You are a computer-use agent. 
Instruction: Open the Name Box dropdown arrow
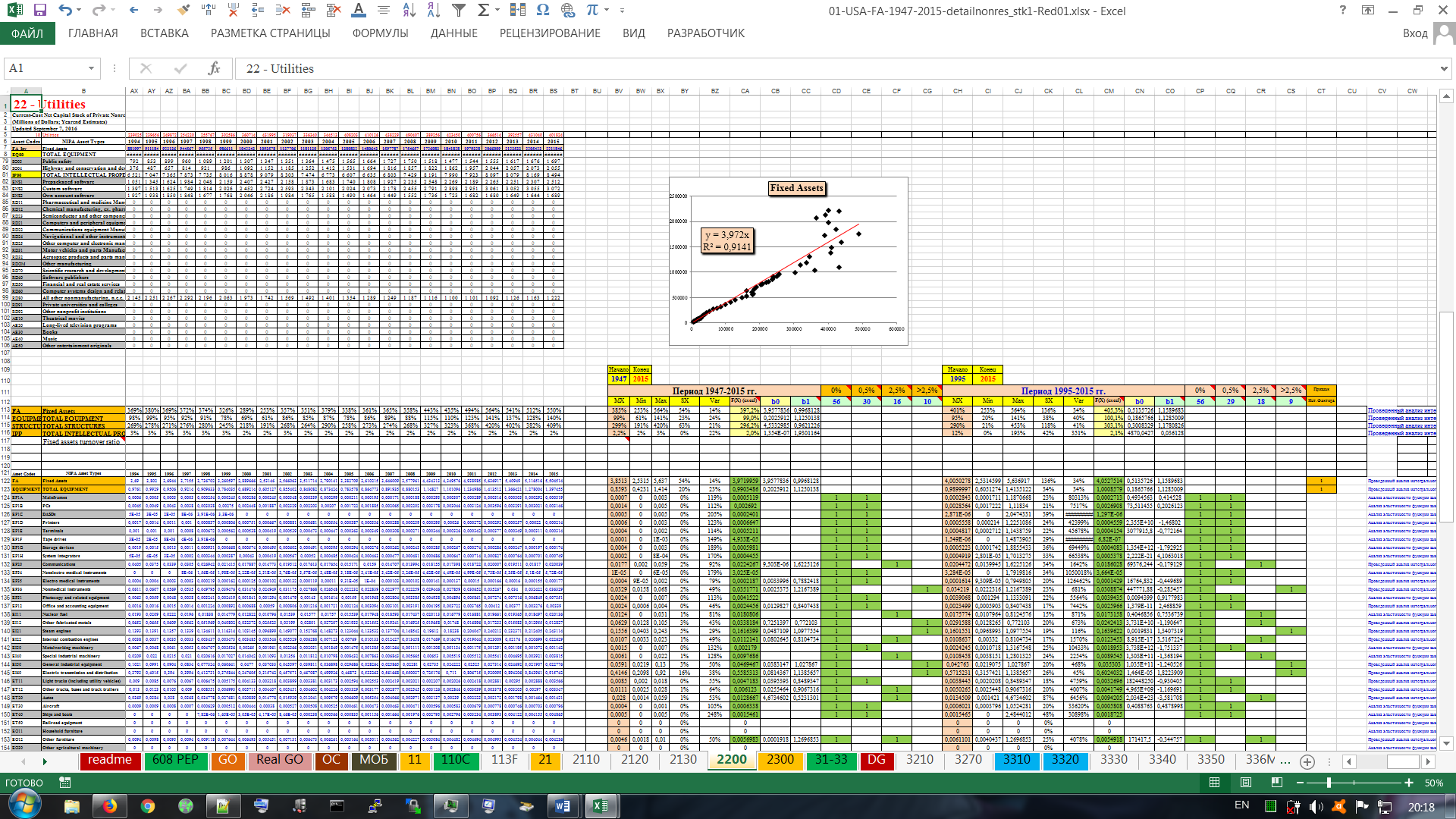[x=91, y=68]
